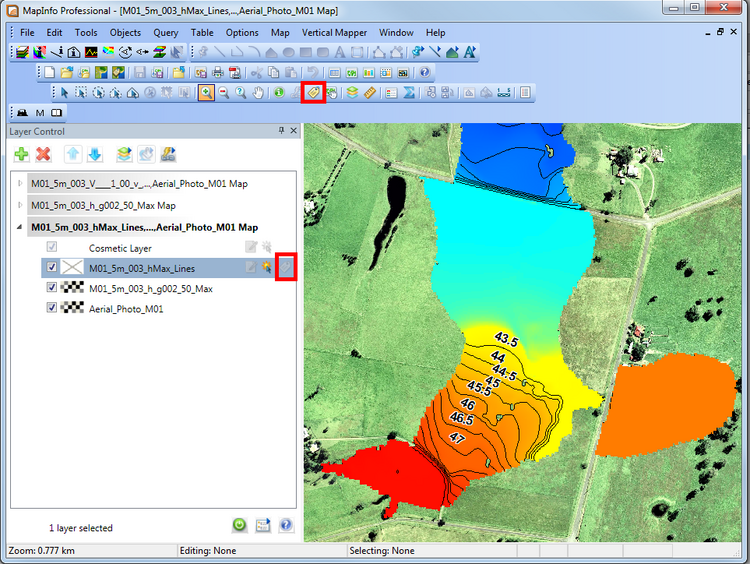The width and height of the screenshot is (750, 564).
Task: Expand the M01_5m_003_V map group
Action: point(21,184)
